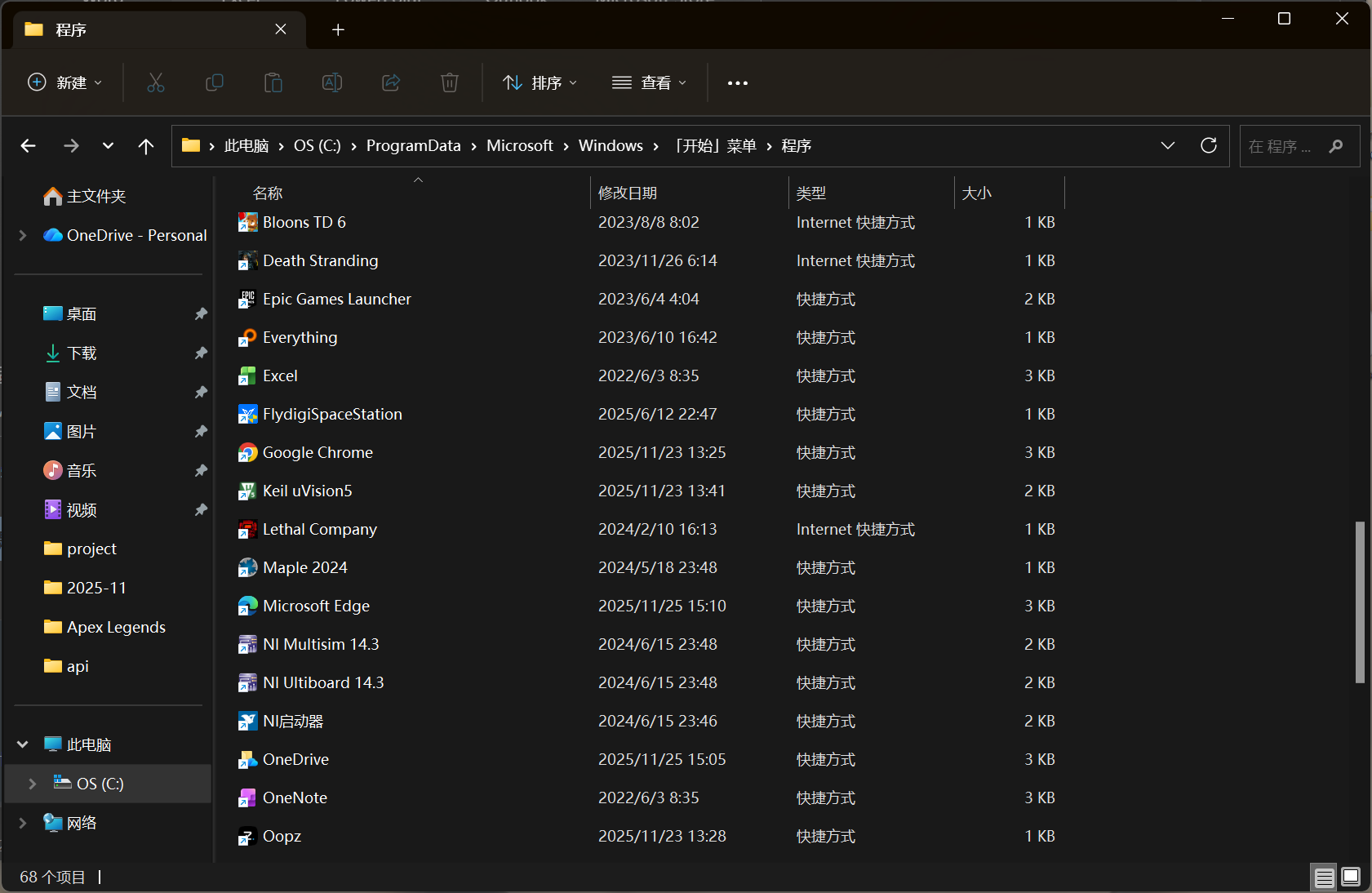Screen dimensions: 1372x893
Task: Click the Delete trash can icon
Action: [450, 82]
